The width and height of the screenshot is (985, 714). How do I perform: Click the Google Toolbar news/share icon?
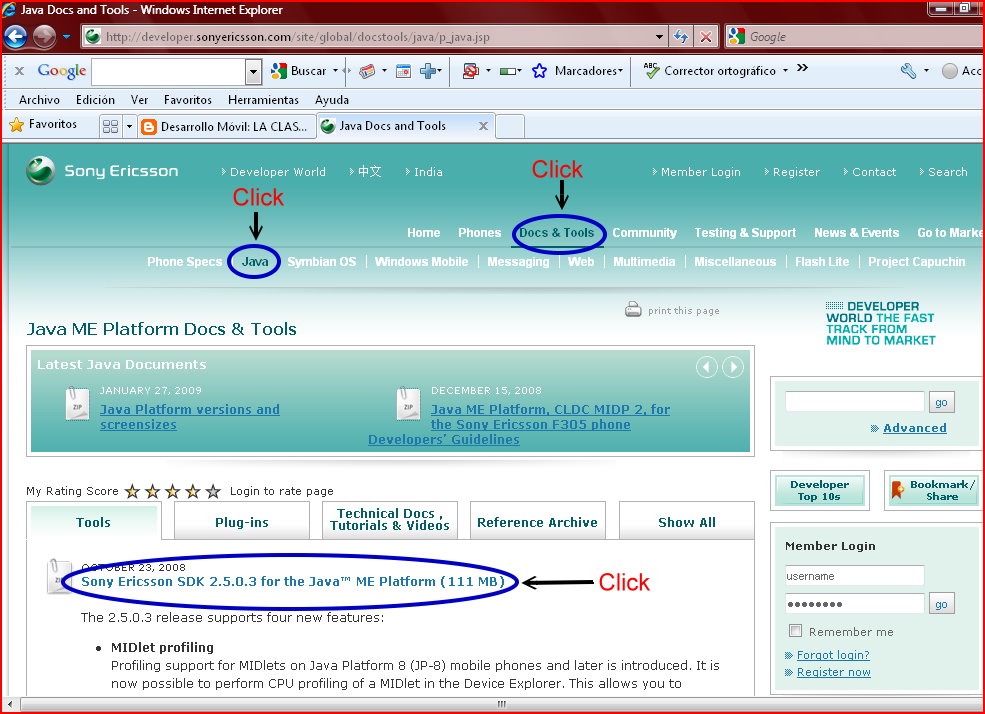click(367, 71)
